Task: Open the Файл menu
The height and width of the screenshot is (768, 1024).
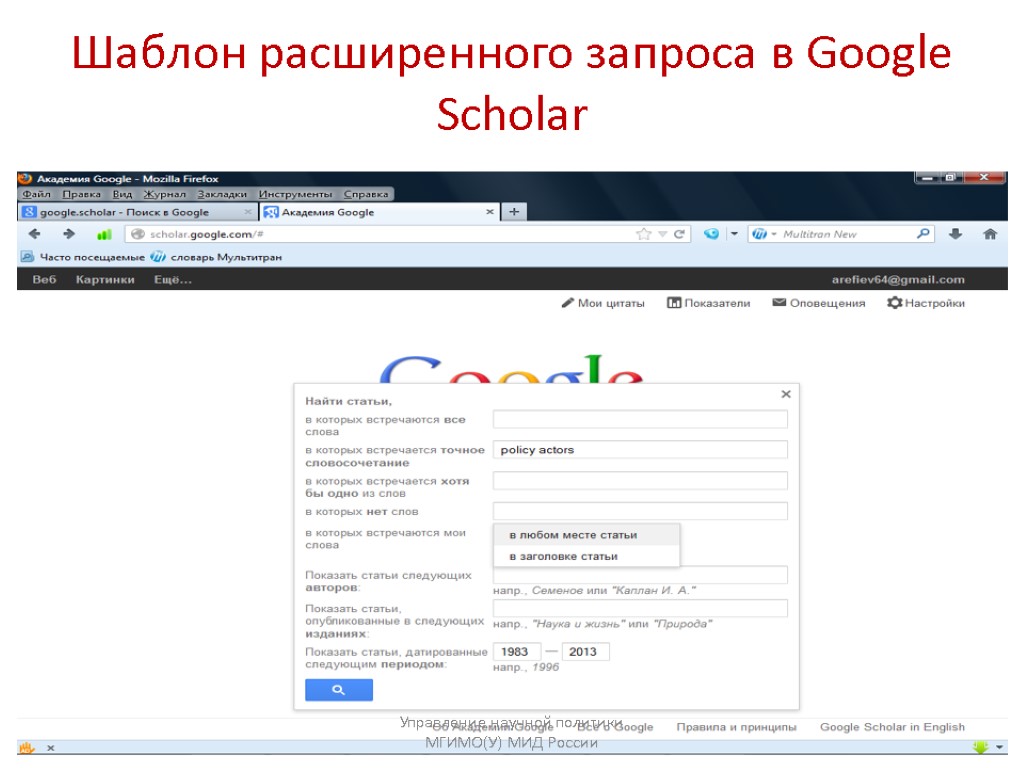Action: (x=37, y=194)
